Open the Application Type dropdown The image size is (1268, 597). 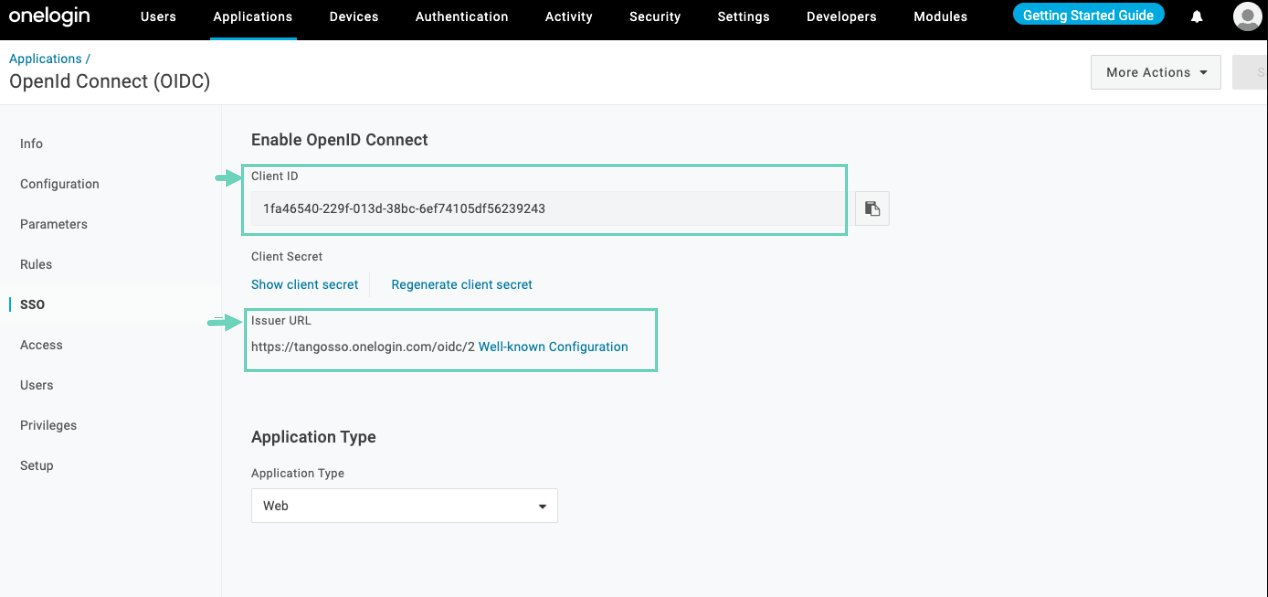(x=404, y=506)
